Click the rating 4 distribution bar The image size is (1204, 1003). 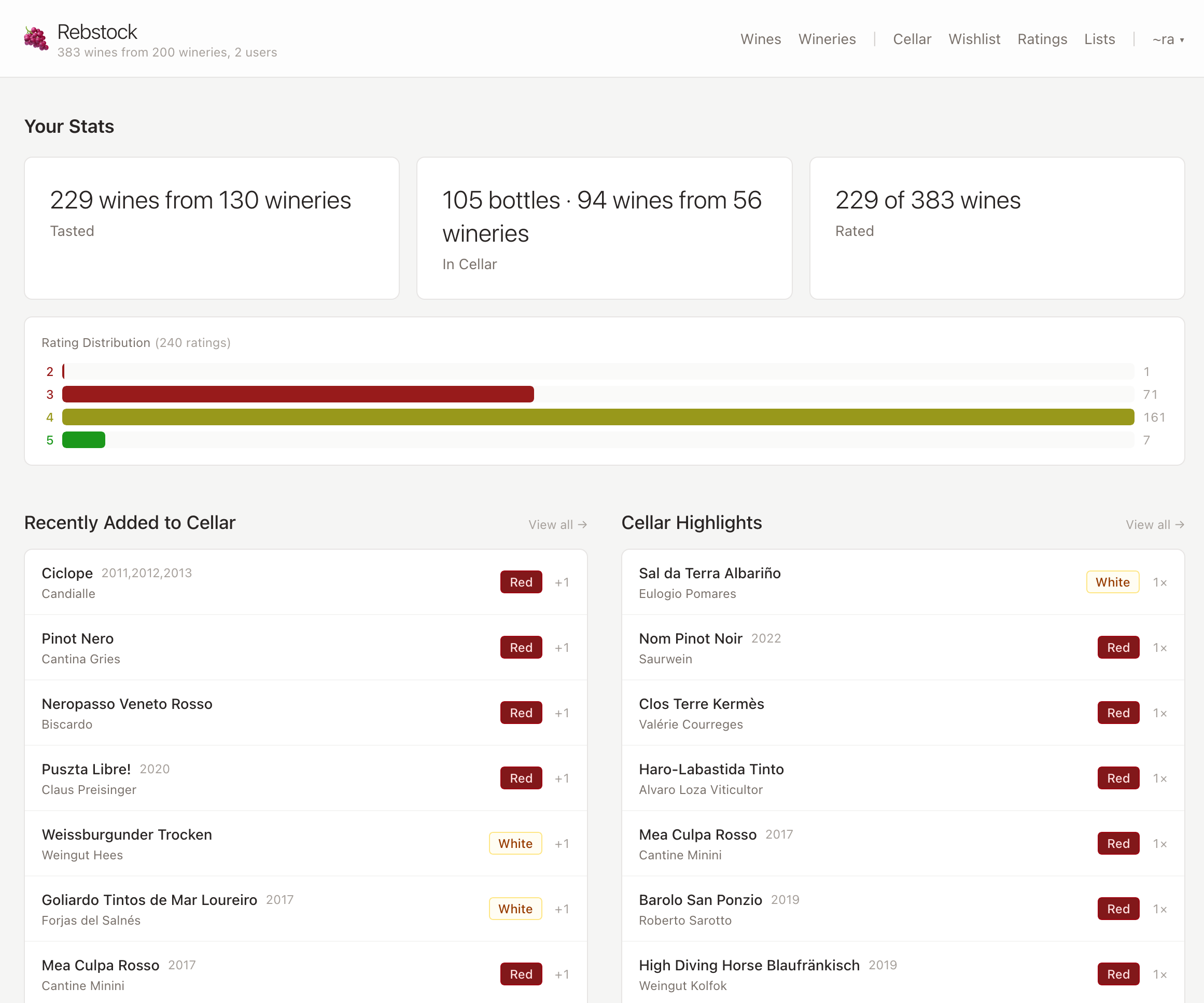pos(598,417)
